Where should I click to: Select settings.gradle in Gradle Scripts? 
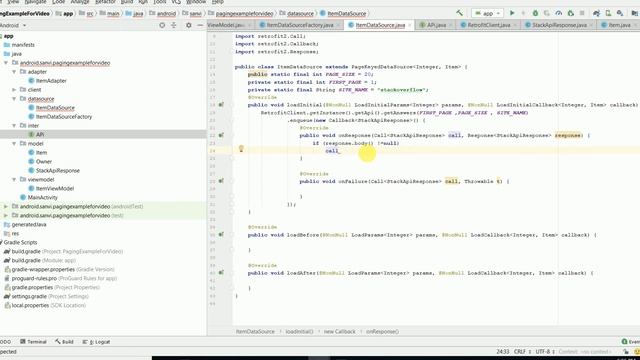point(46,296)
